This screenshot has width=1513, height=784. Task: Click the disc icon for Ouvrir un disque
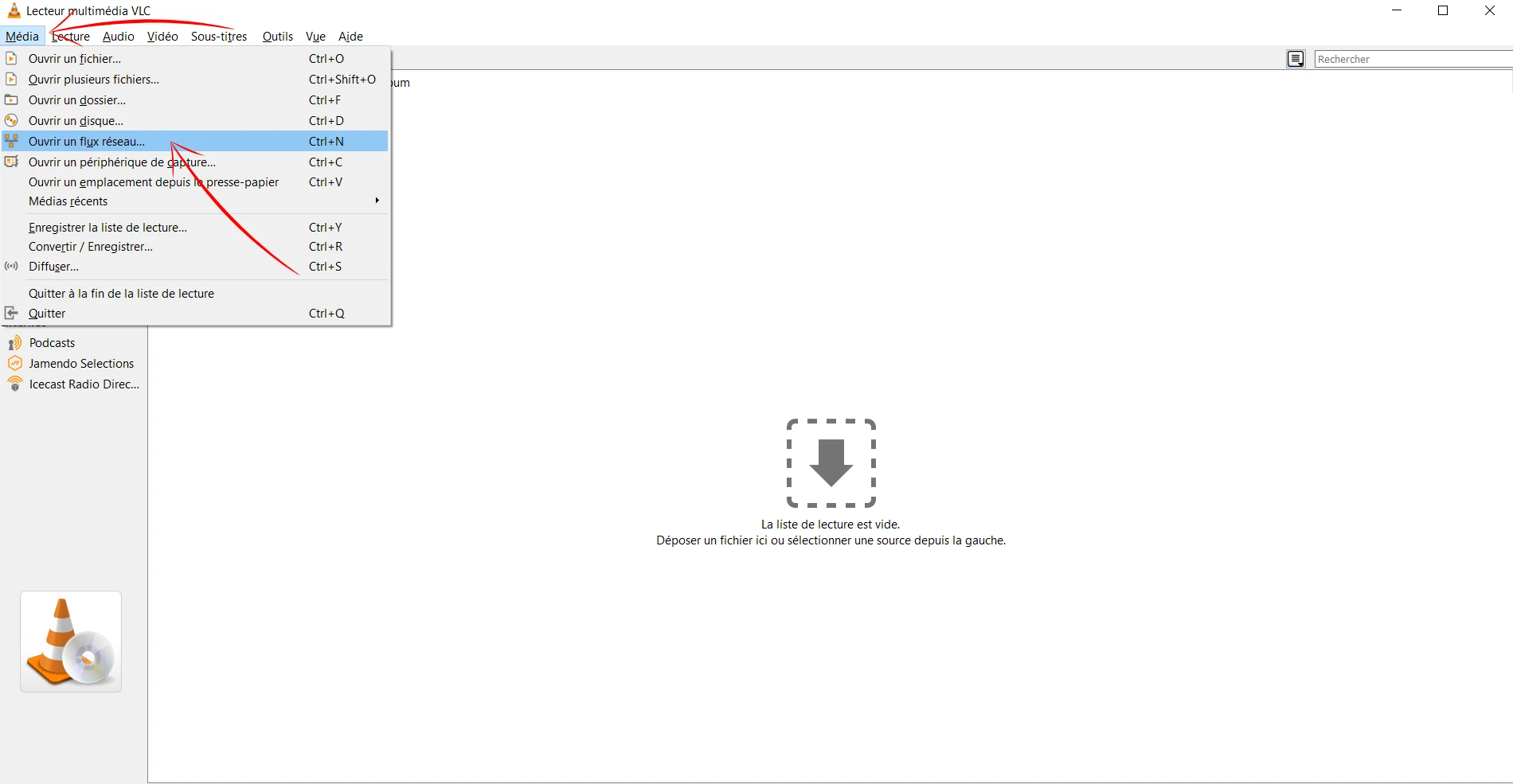pyautogui.click(x=11, y=120)
